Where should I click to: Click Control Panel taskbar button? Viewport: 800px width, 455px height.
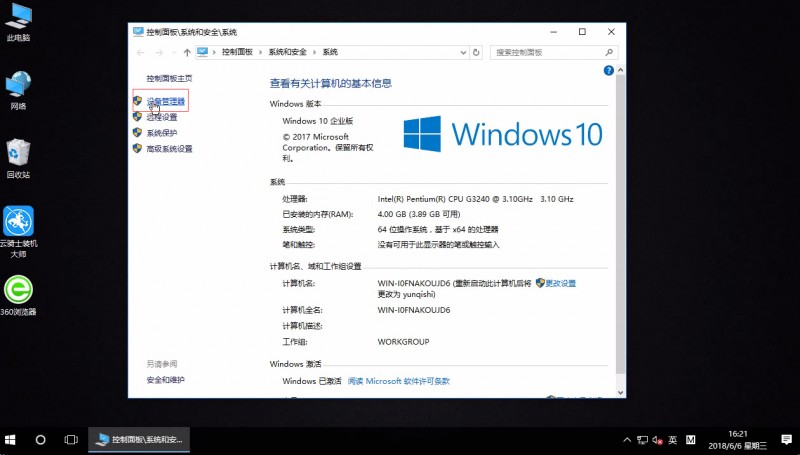(139, 440)
